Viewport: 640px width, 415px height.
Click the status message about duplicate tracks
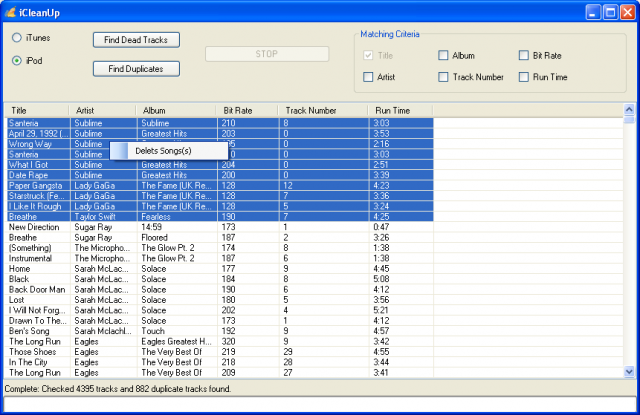pos(118,389)
